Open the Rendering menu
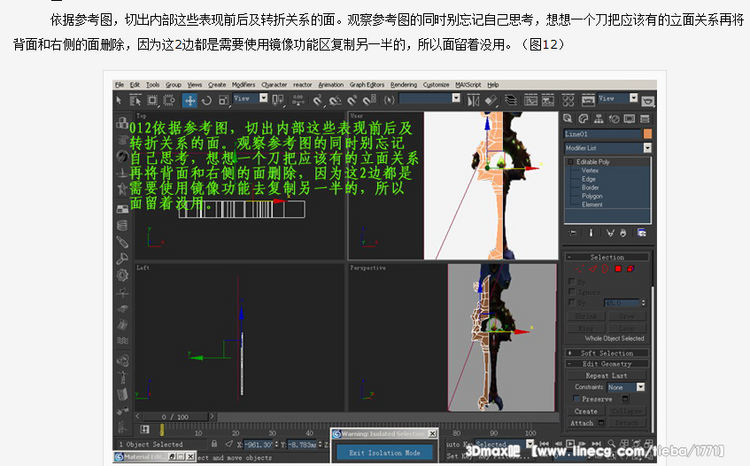The height and width of the screenshot is (466, 750). [404, 85]
